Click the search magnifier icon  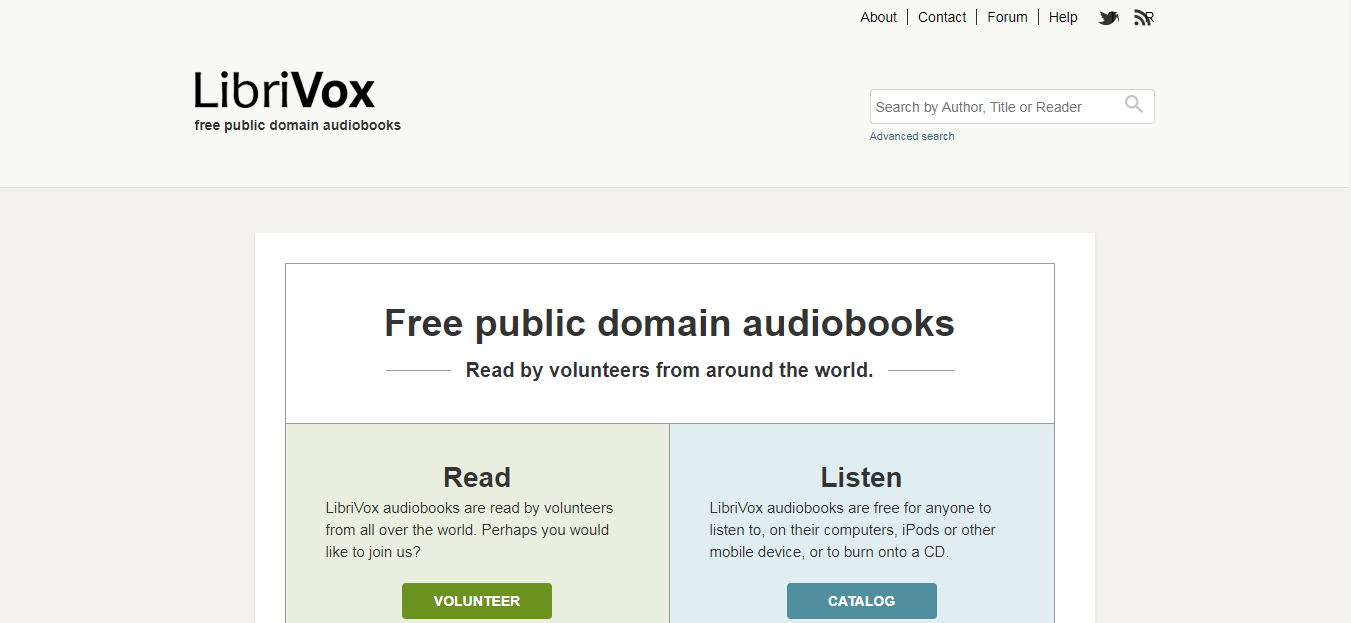click(x=1134, y=104)
